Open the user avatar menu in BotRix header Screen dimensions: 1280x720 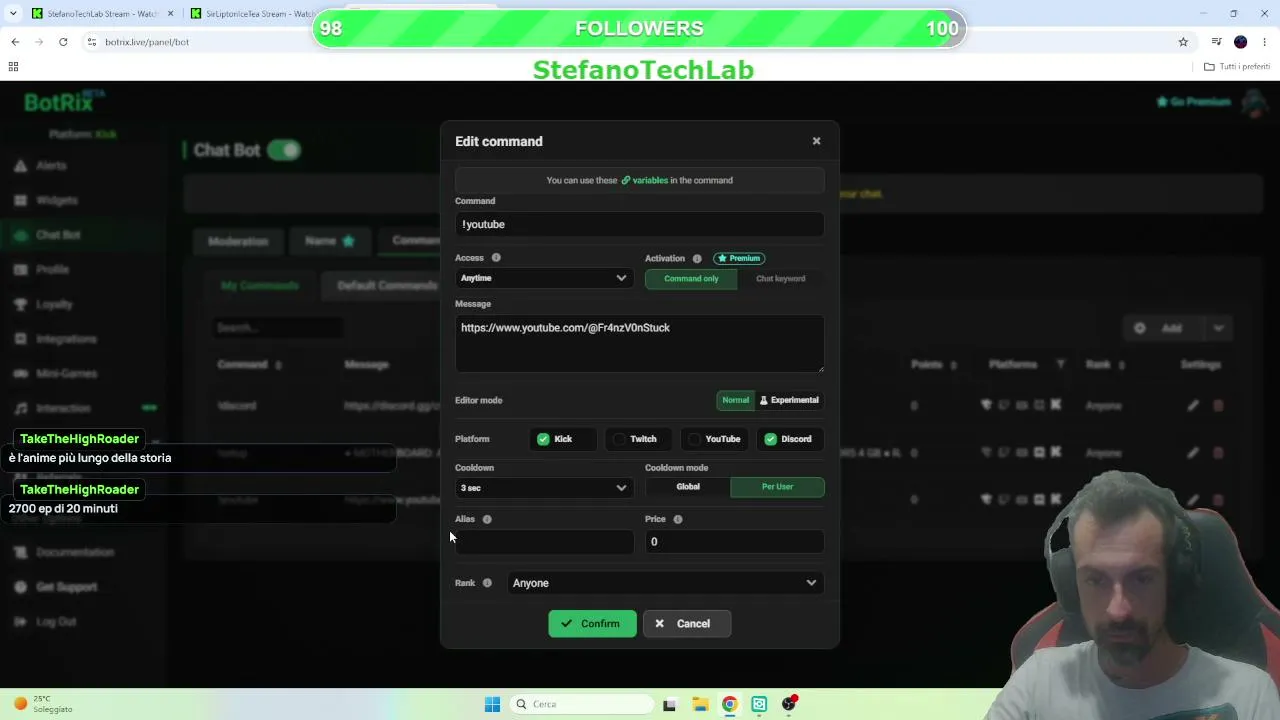point(1253,102)
